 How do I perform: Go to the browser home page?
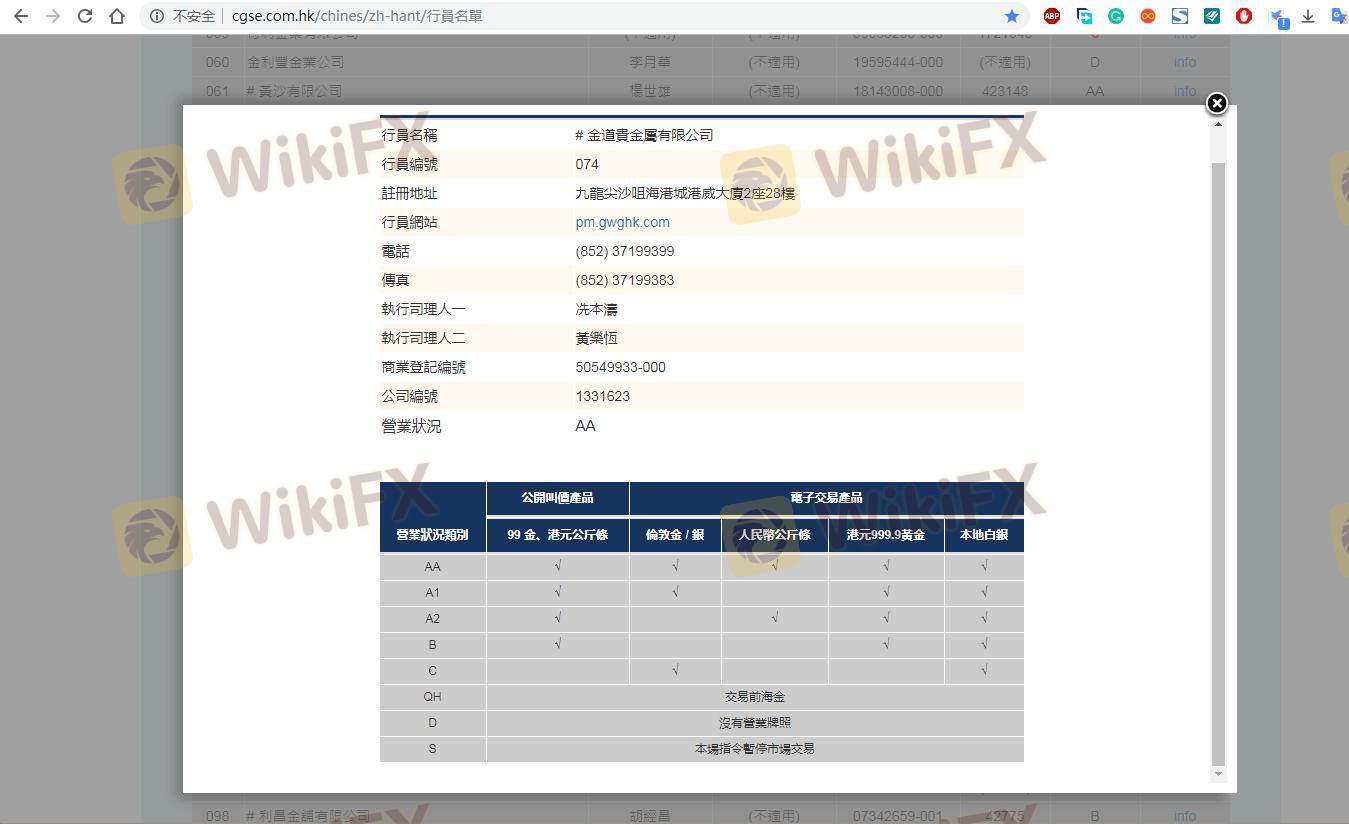click(x=117, y=16)
